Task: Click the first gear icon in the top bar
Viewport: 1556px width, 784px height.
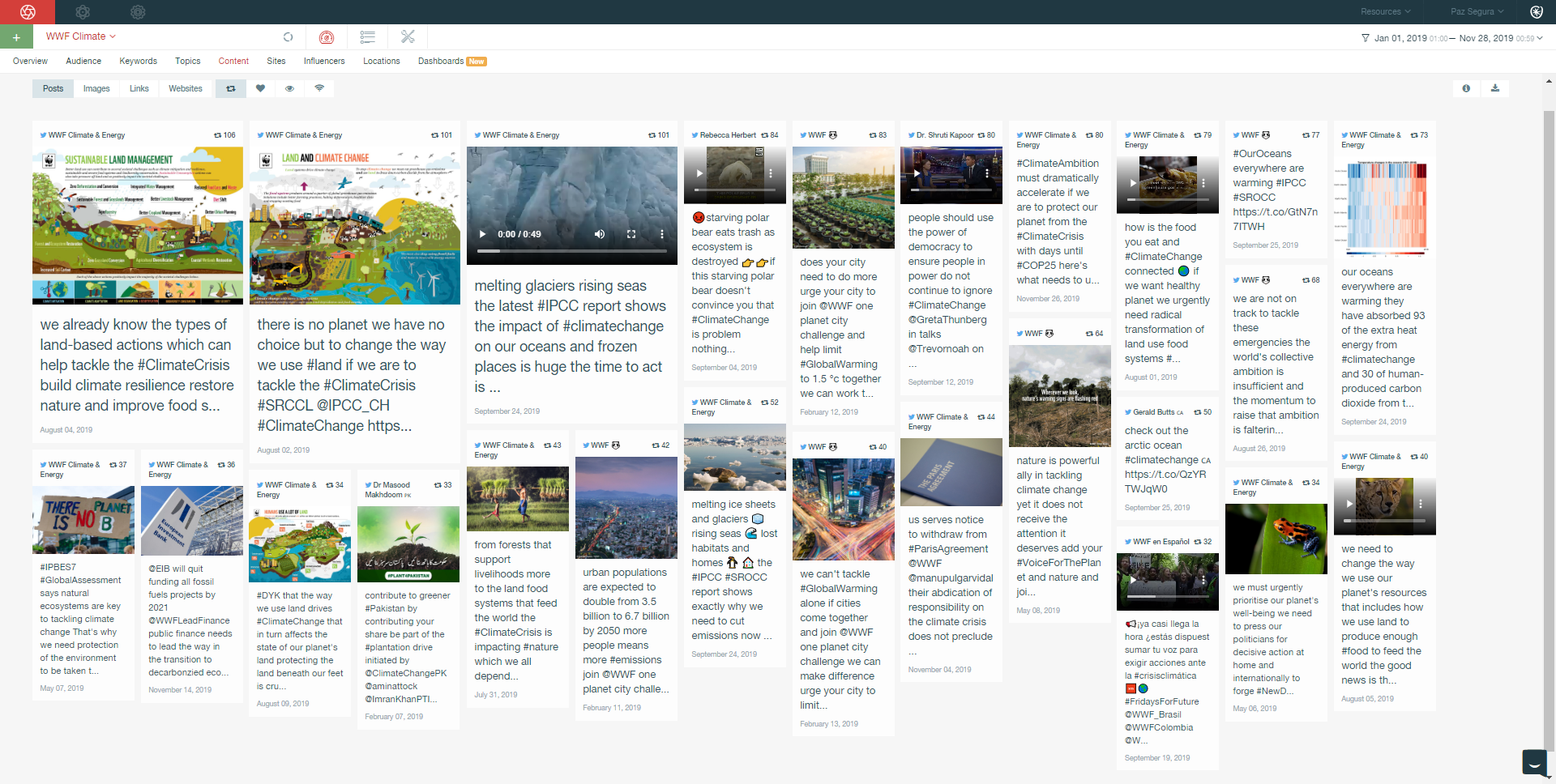Action: [83, 12]
